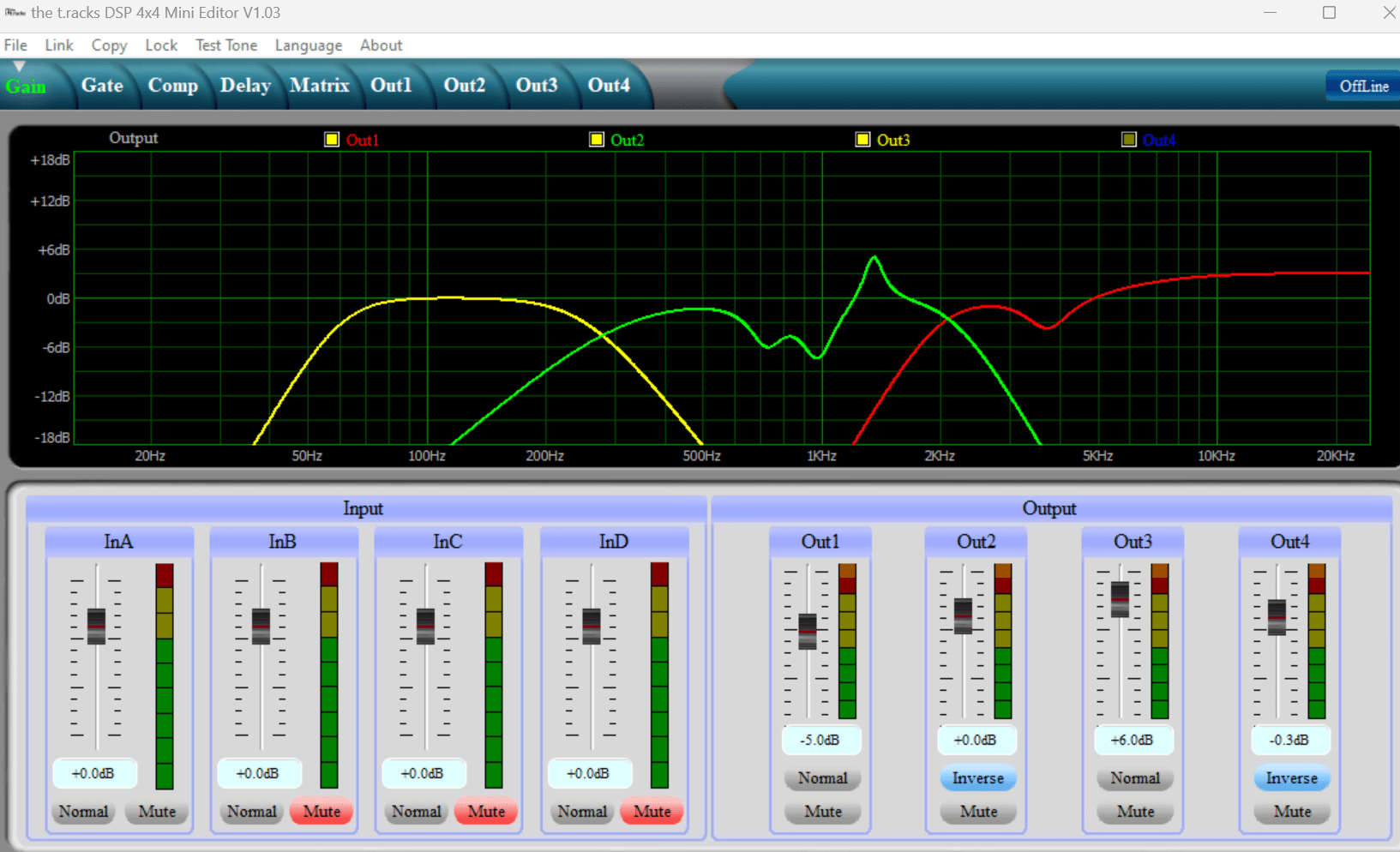Click the InA gain fader handle
The height and width of the screenshot is (852, 1400).
(x=96, y=627)
